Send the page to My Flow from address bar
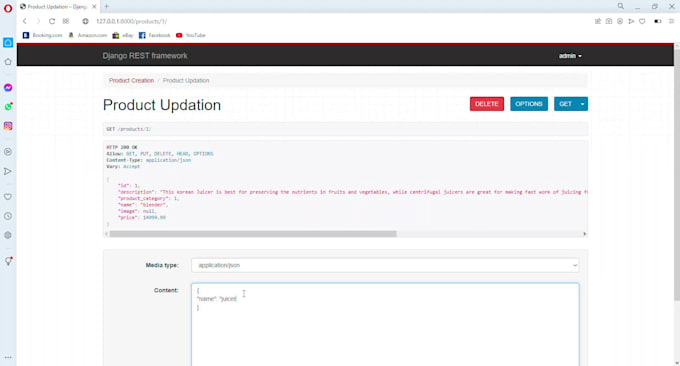680x366 pixels. (631, 21)
